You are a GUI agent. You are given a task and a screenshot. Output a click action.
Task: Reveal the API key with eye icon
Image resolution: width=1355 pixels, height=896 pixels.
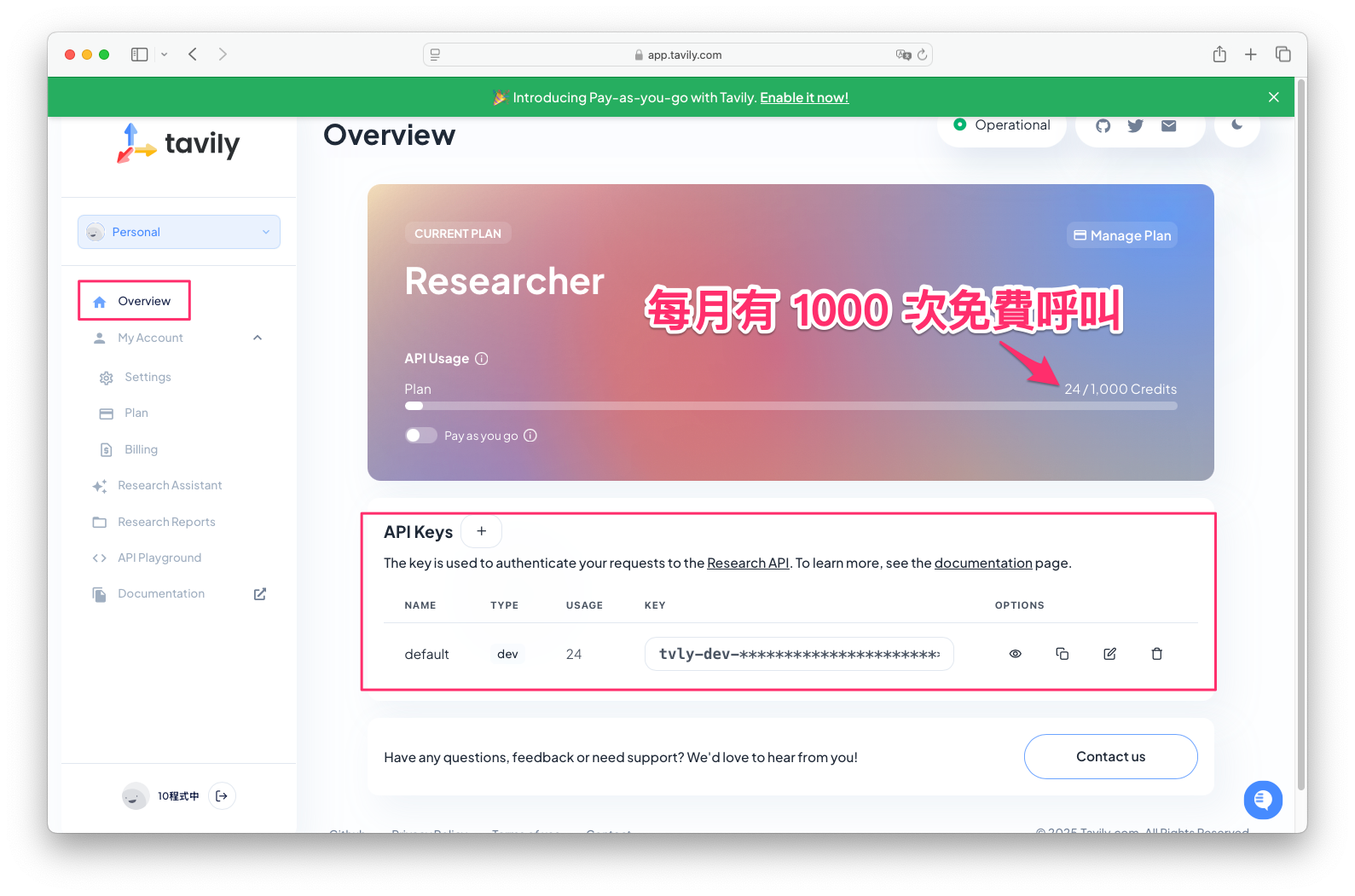point(1015,654)
